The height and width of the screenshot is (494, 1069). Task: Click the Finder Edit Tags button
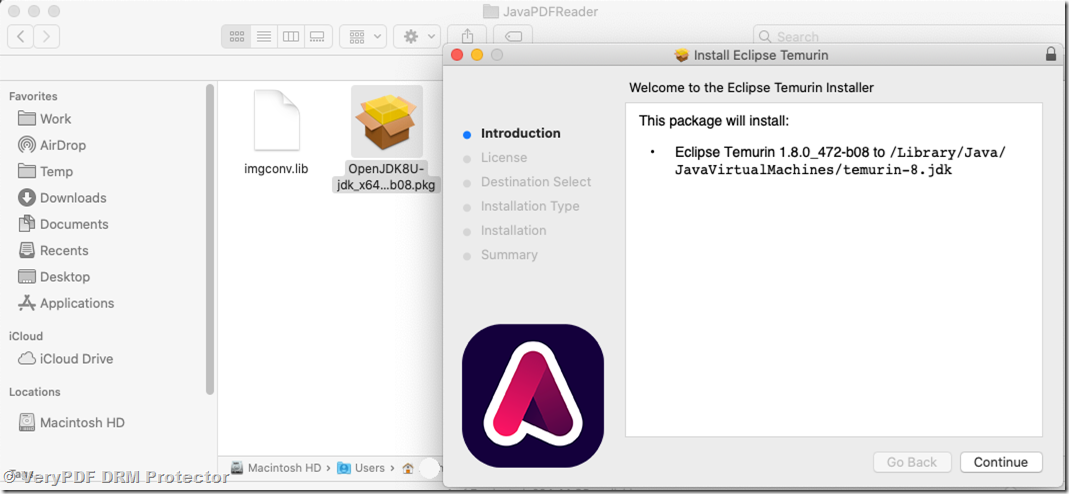[513, 36]
